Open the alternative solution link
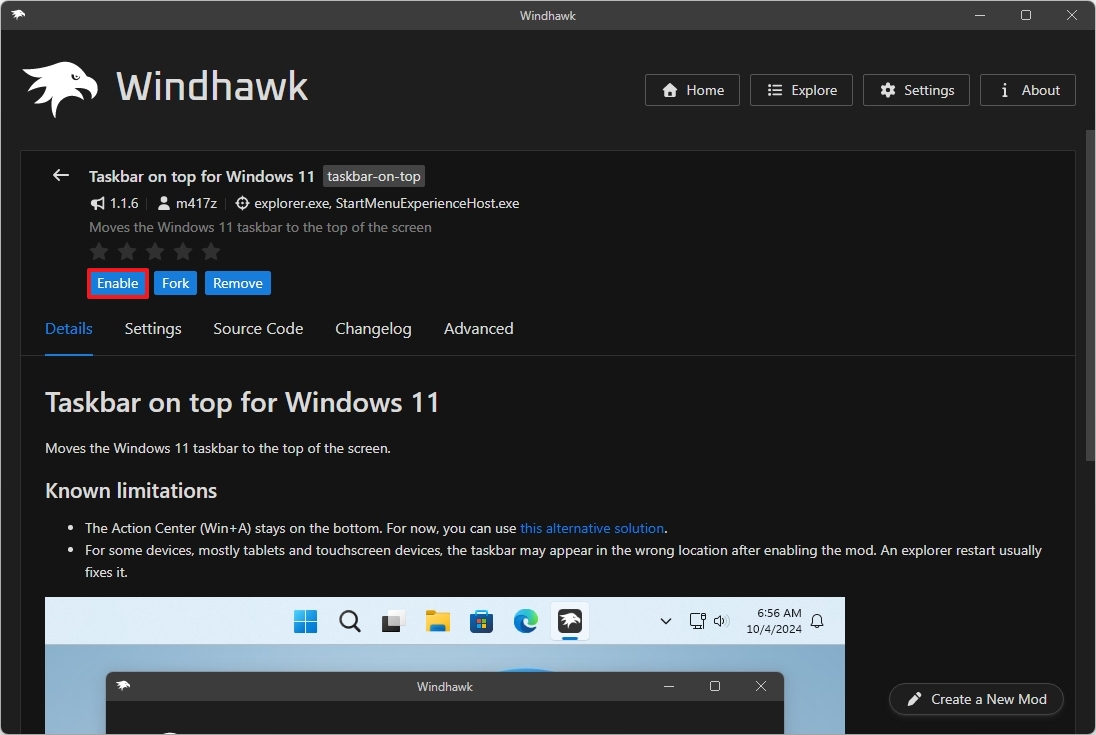Viewport: 1096px width, 735px height. [592, 528]
